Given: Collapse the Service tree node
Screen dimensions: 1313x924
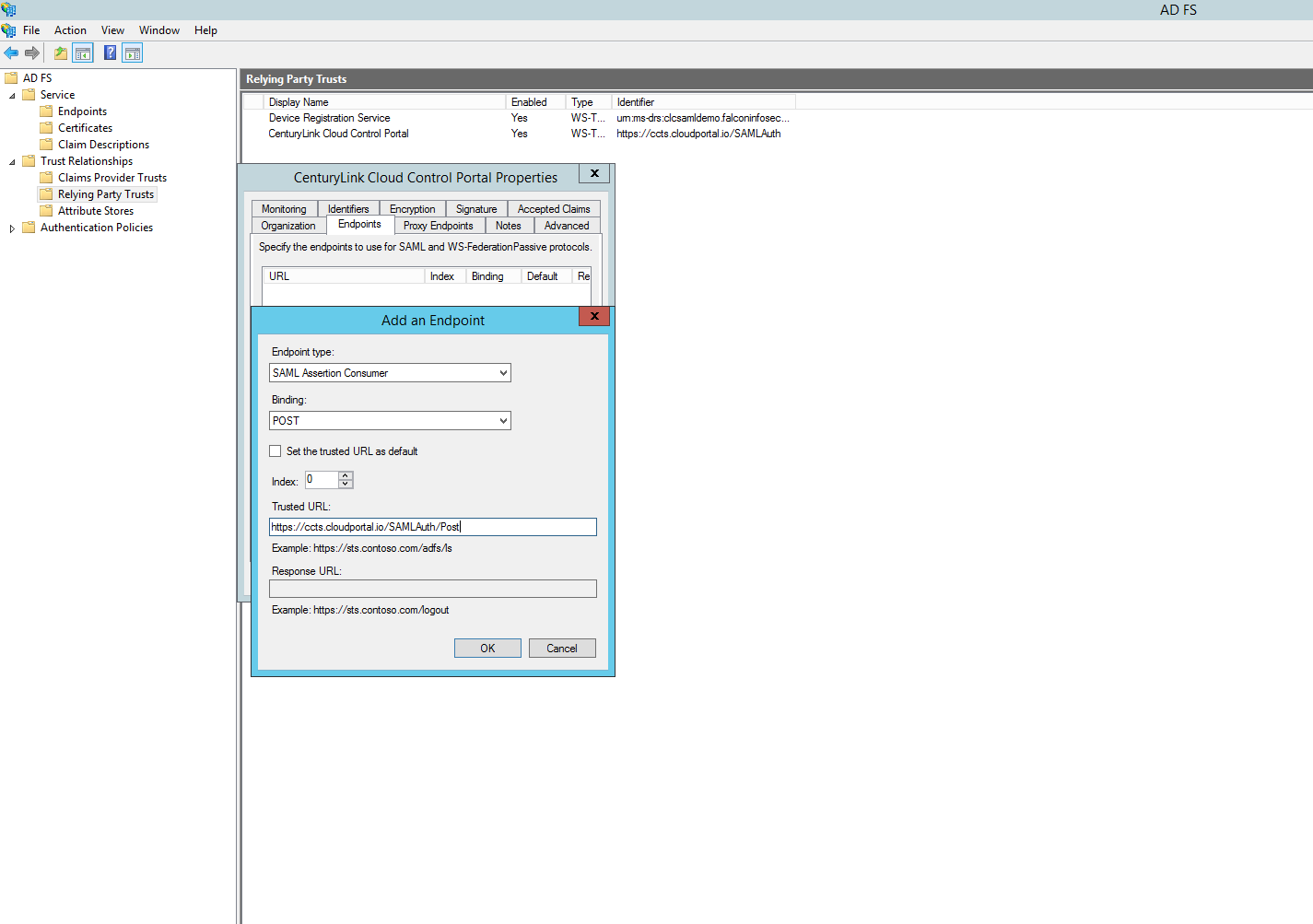Looking at the screenshot, I should point(12,96).
